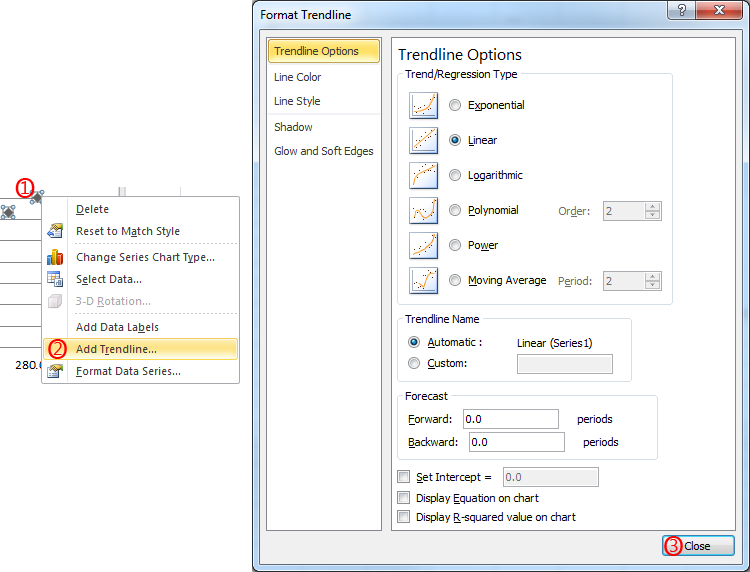The image size is (750, 572).
Task: Click the Polynomial trendline chart icon
Action: [x=423, y=210]
